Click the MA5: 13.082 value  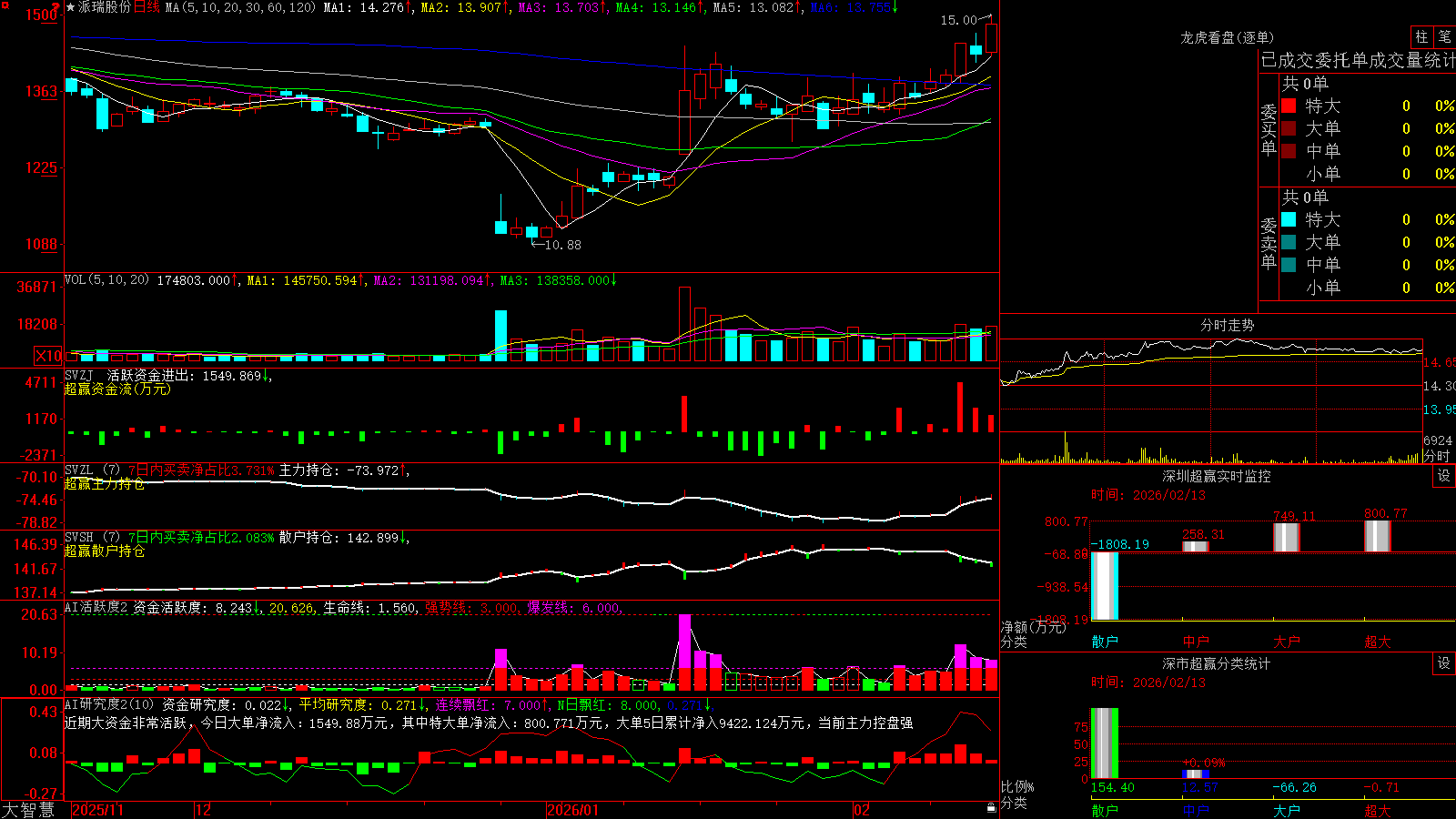tap(753, 7)
